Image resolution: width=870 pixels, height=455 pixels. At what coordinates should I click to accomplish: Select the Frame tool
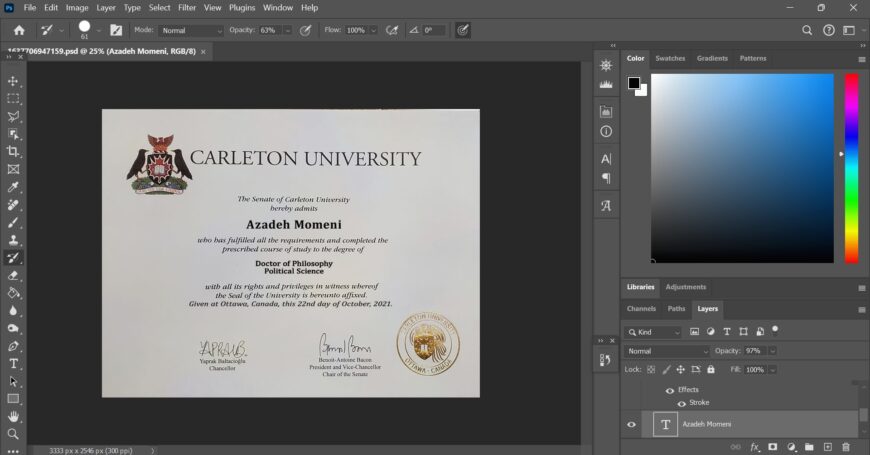pyautogui.click(x=13, y=169)
